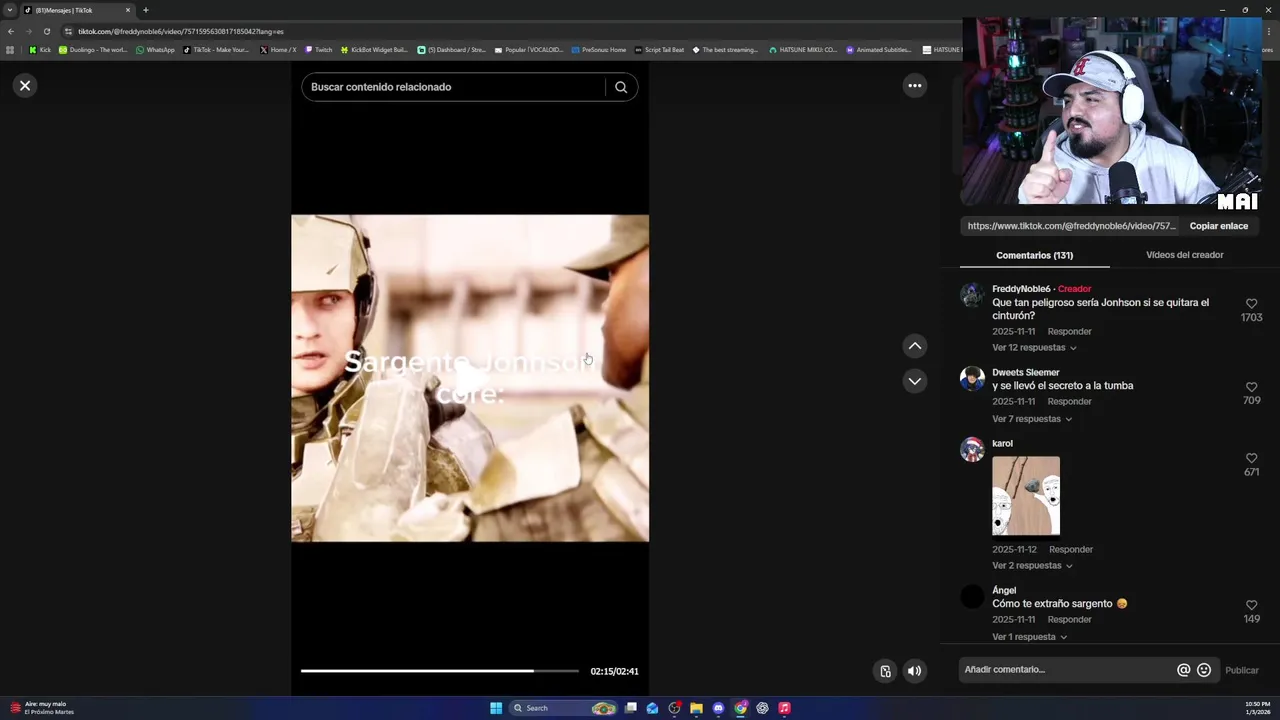Click the browser back arrow

11,31
